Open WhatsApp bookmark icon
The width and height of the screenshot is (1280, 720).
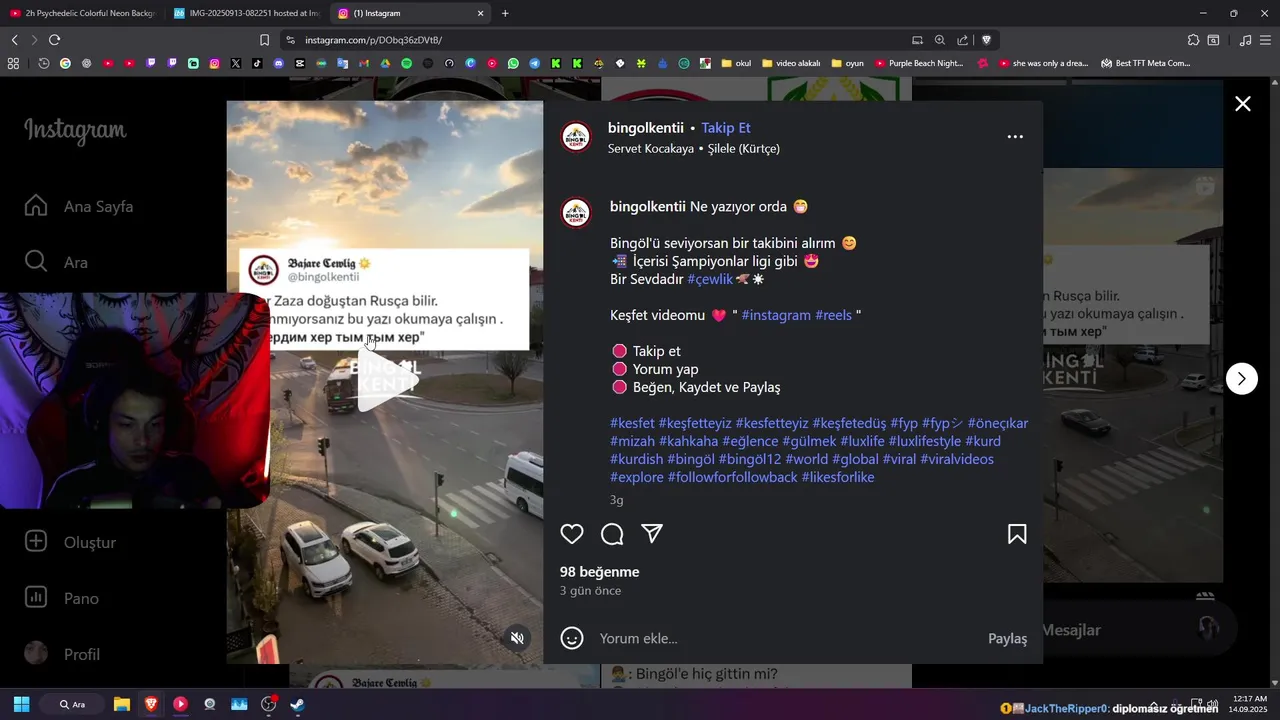point(513,63)
